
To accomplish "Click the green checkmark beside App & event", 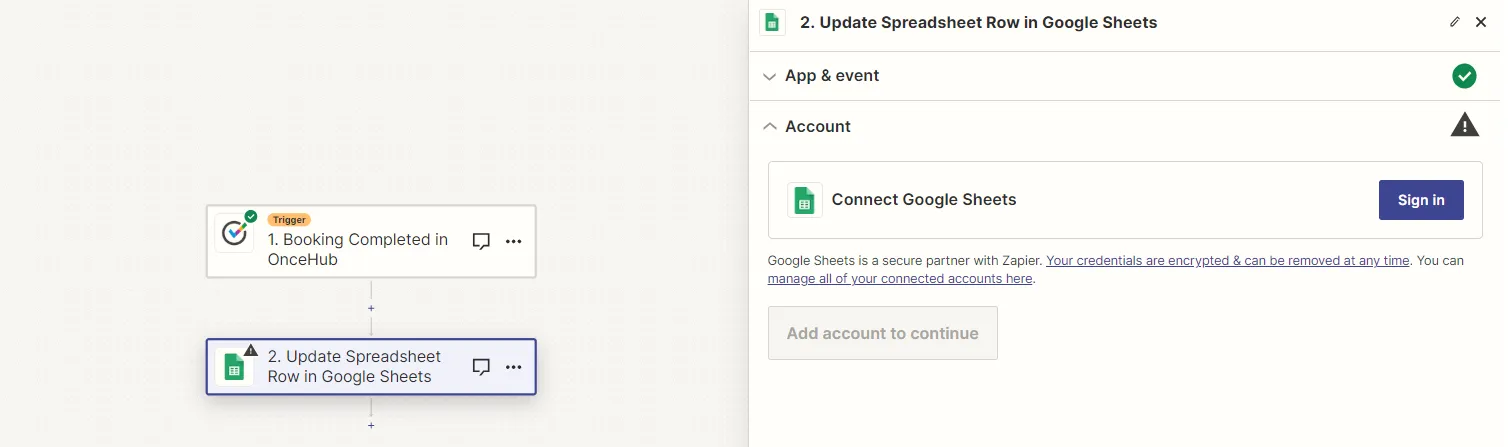I will click(x=1464, y=76).
